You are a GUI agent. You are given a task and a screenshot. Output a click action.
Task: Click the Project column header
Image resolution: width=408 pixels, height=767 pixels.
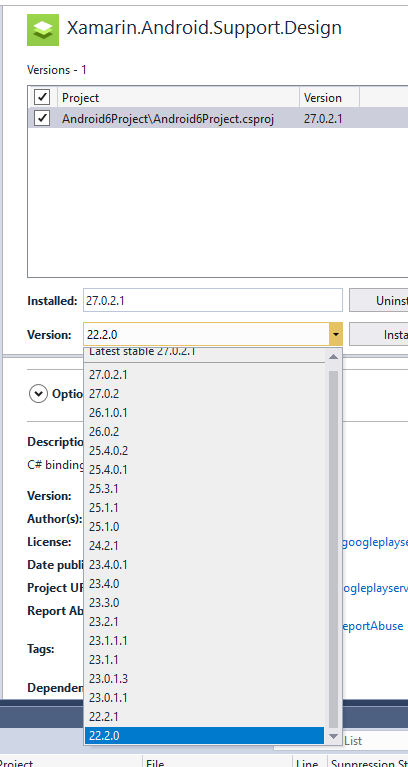[179, 97]
